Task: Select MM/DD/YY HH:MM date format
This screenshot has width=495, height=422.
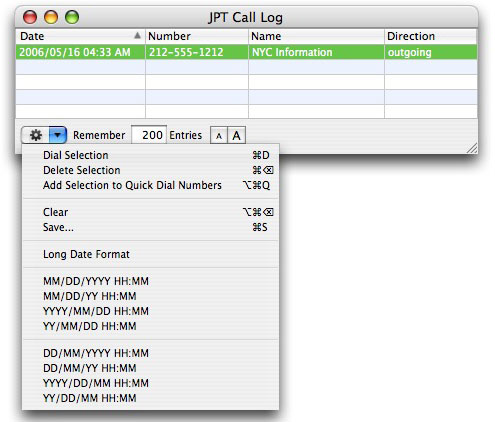Action: tap(150, 296)
